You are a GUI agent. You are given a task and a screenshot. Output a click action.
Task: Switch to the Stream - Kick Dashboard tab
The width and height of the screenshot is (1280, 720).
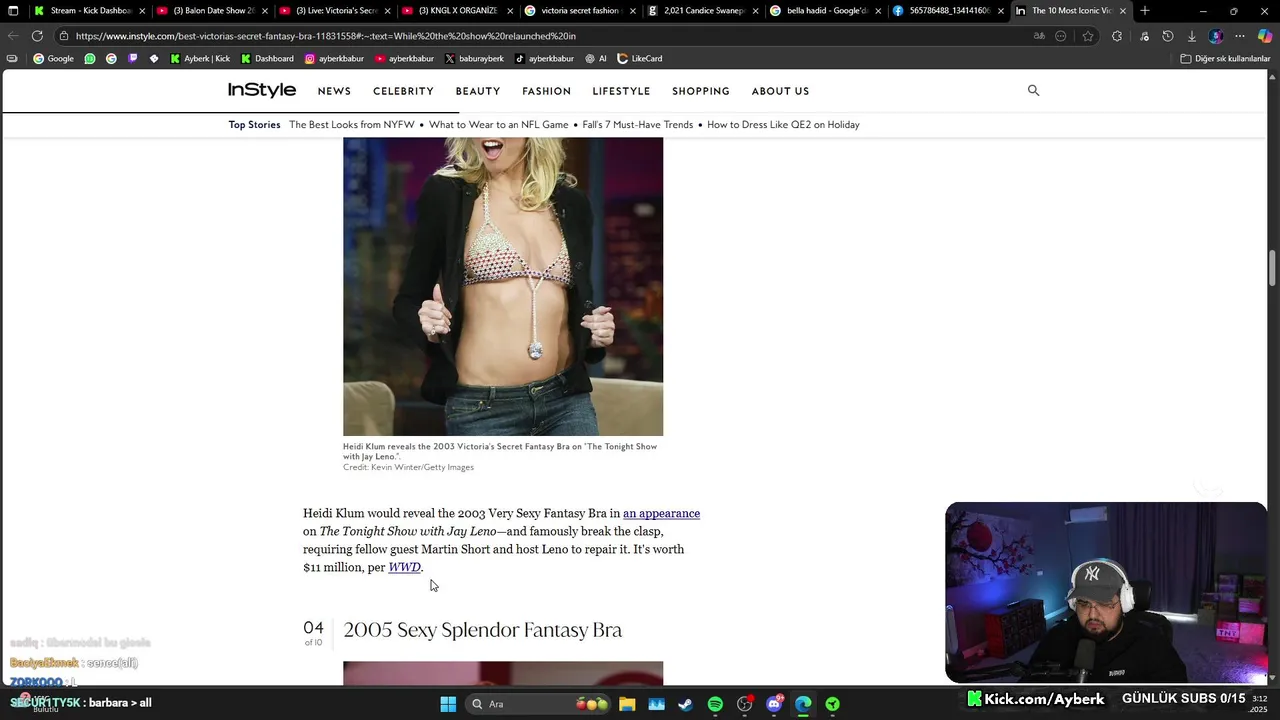tap(88, 11)
